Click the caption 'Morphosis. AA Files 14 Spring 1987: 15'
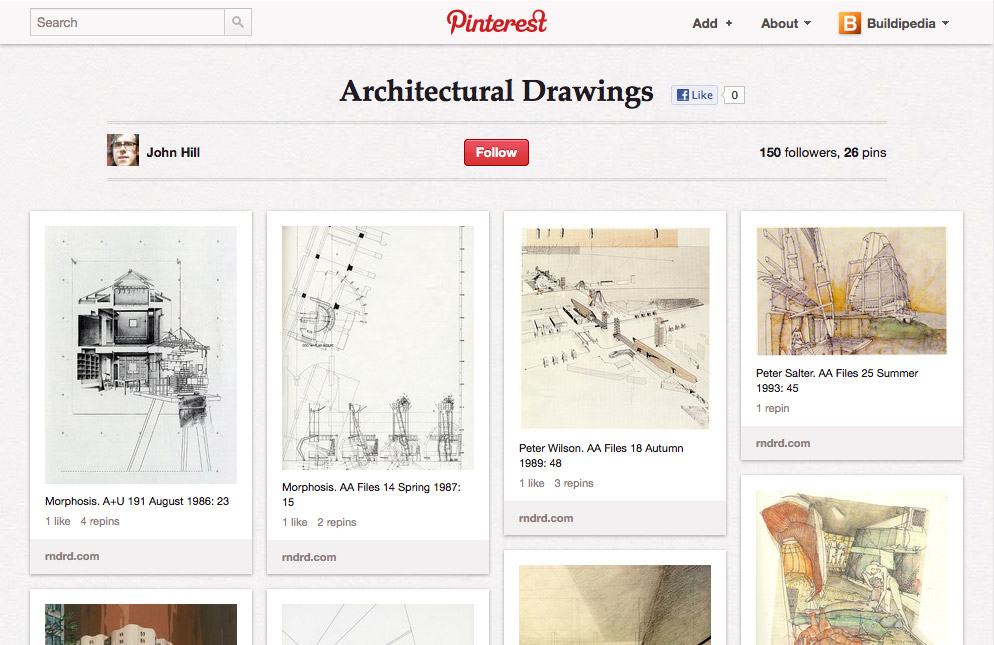The width and height of the screenshot is (994, 645). click(371, 495)
